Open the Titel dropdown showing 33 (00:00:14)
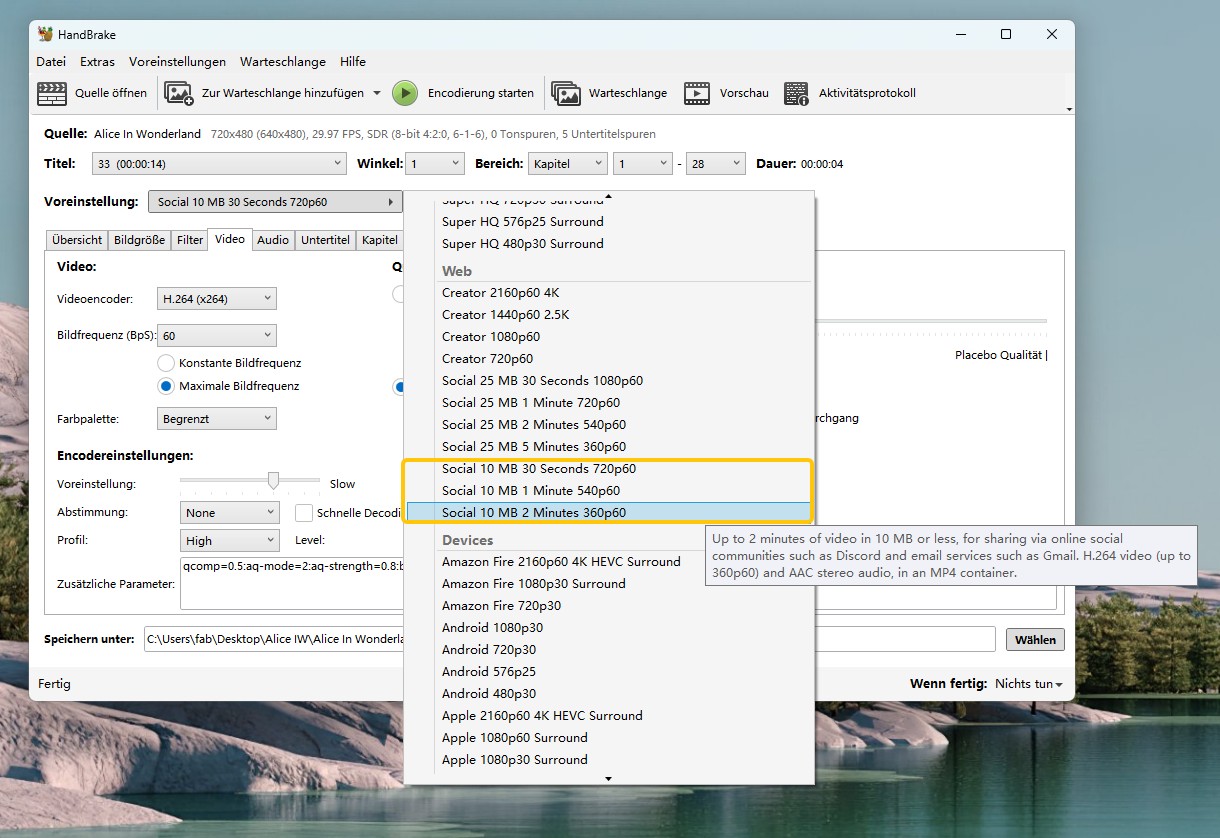Screen dimensions: 1220x838 pos(219,163)
